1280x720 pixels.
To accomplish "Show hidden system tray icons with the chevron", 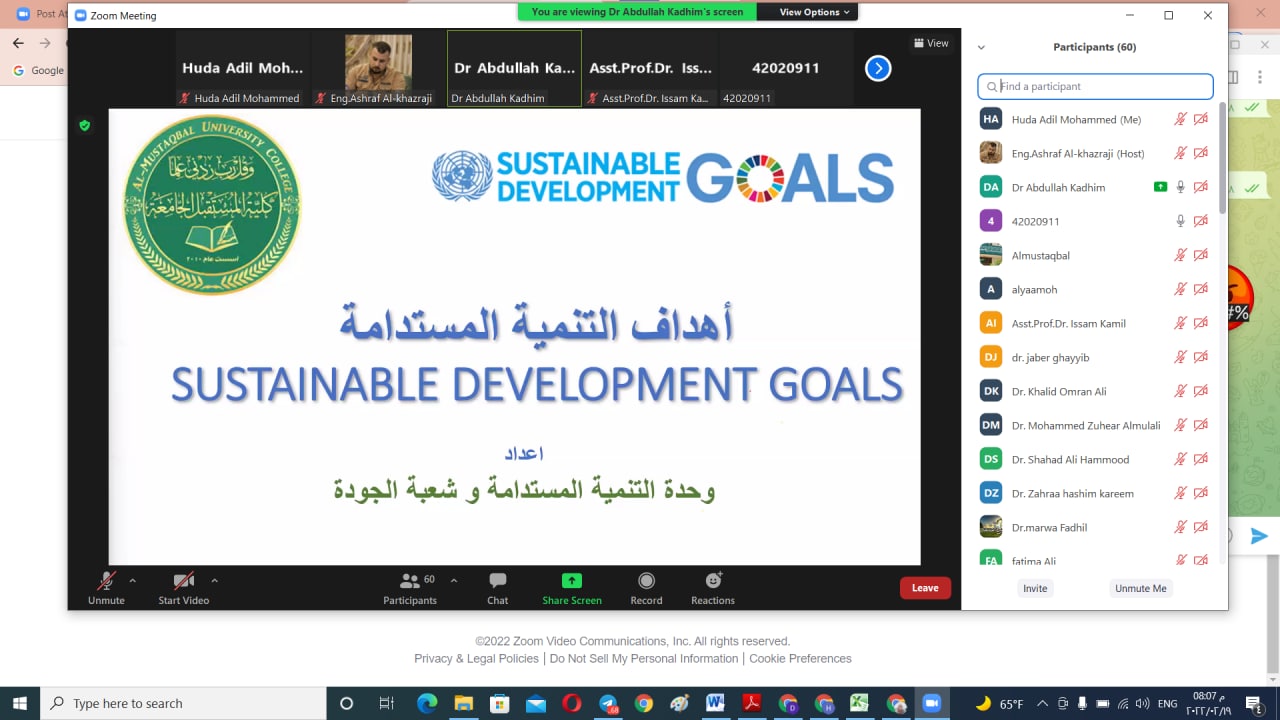I will coord(1042,703).
